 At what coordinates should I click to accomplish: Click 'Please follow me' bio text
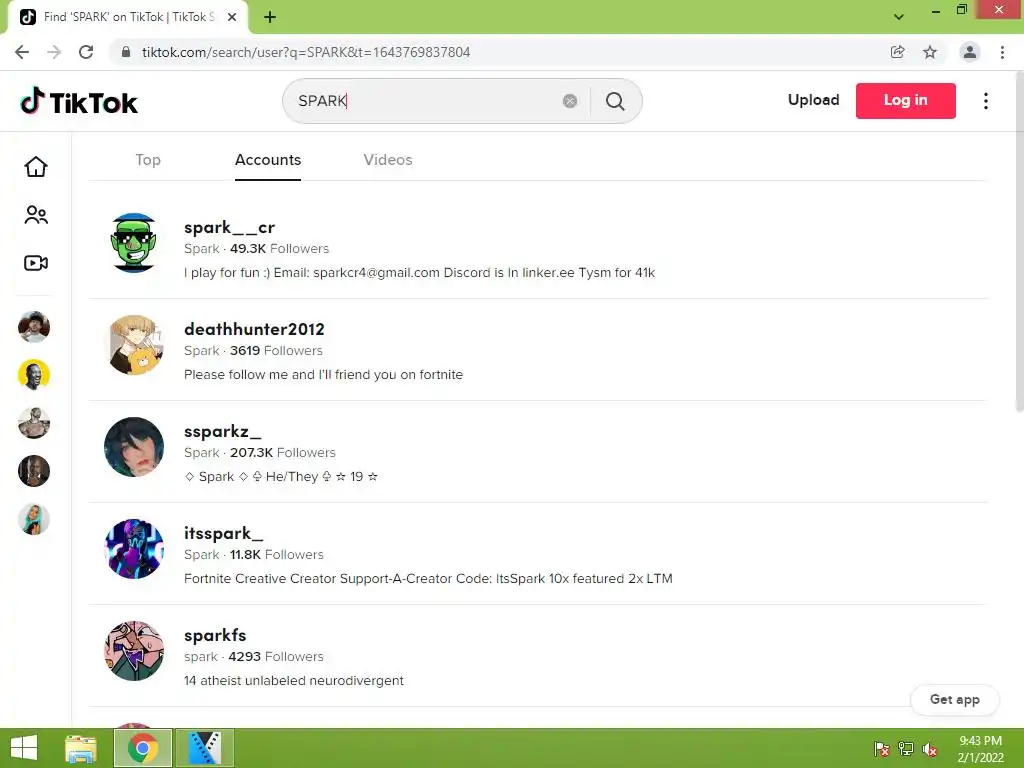[x=323, y=375]
